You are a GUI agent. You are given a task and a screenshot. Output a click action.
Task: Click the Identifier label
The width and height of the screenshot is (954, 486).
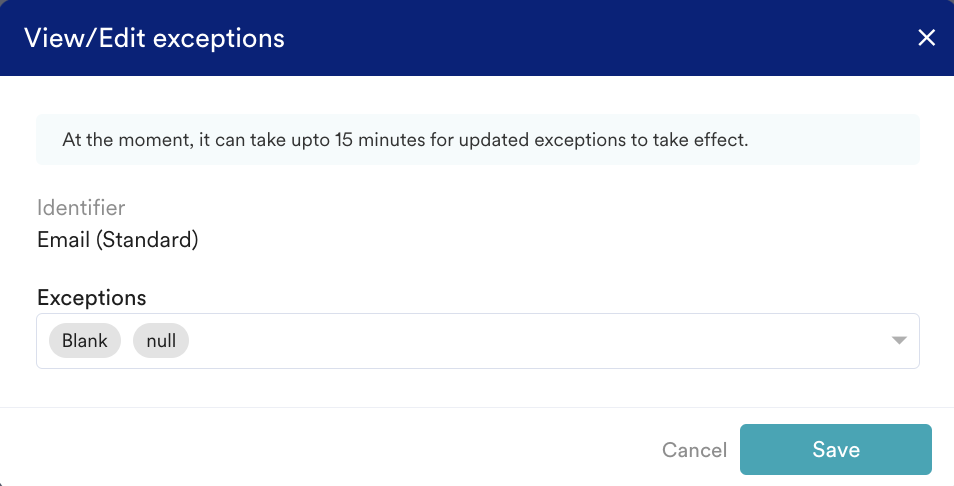[x=81, y=208]
